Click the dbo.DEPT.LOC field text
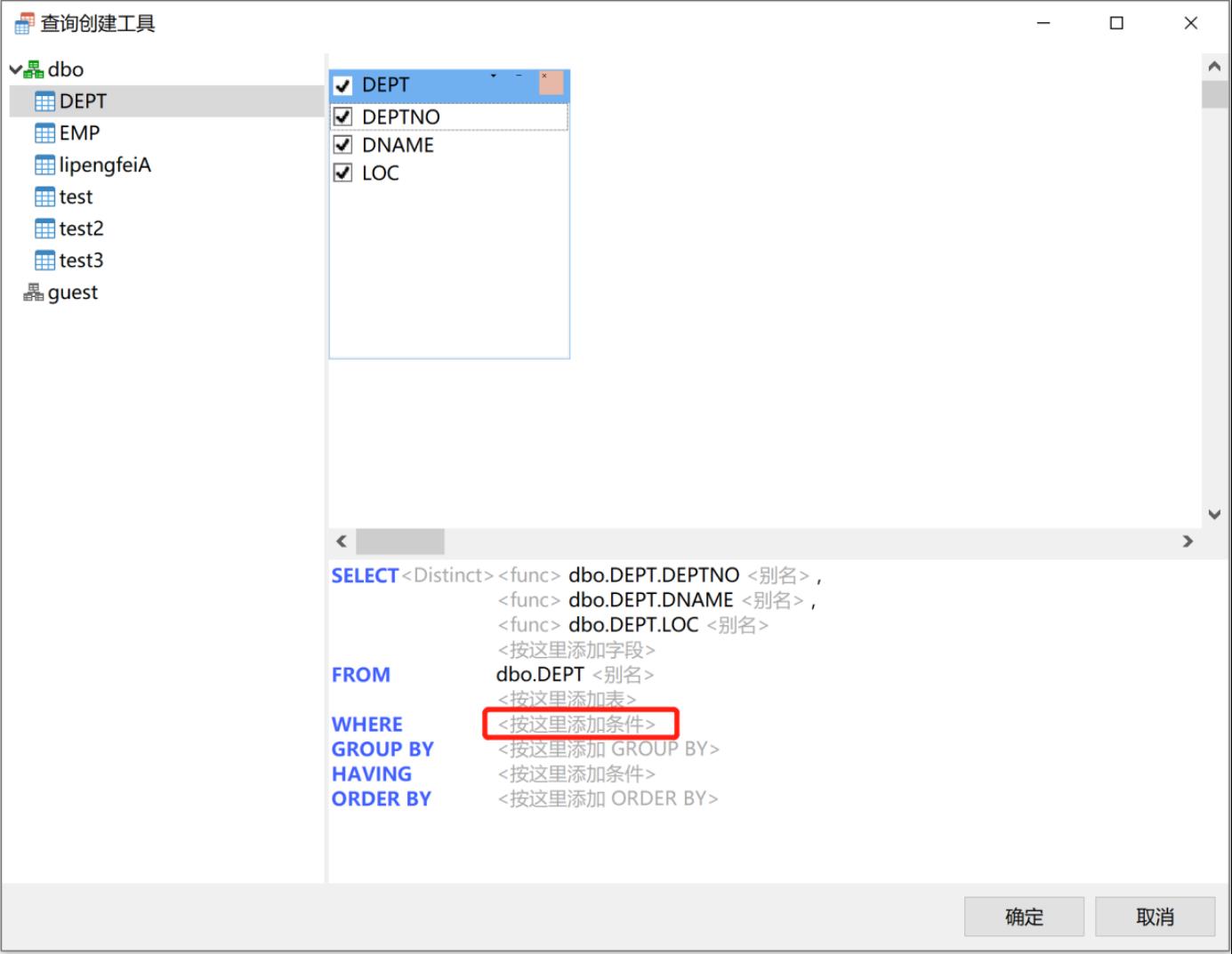The height and width of the screenshot is (954, 1232). pyautogui.click(x=633, y=625)
